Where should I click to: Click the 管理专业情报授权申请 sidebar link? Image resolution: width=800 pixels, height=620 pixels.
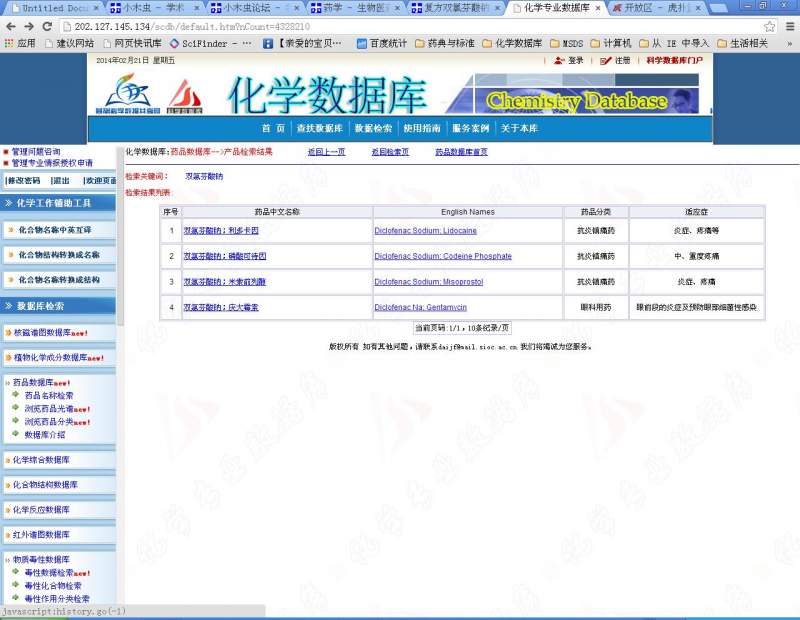click(52, 162)
